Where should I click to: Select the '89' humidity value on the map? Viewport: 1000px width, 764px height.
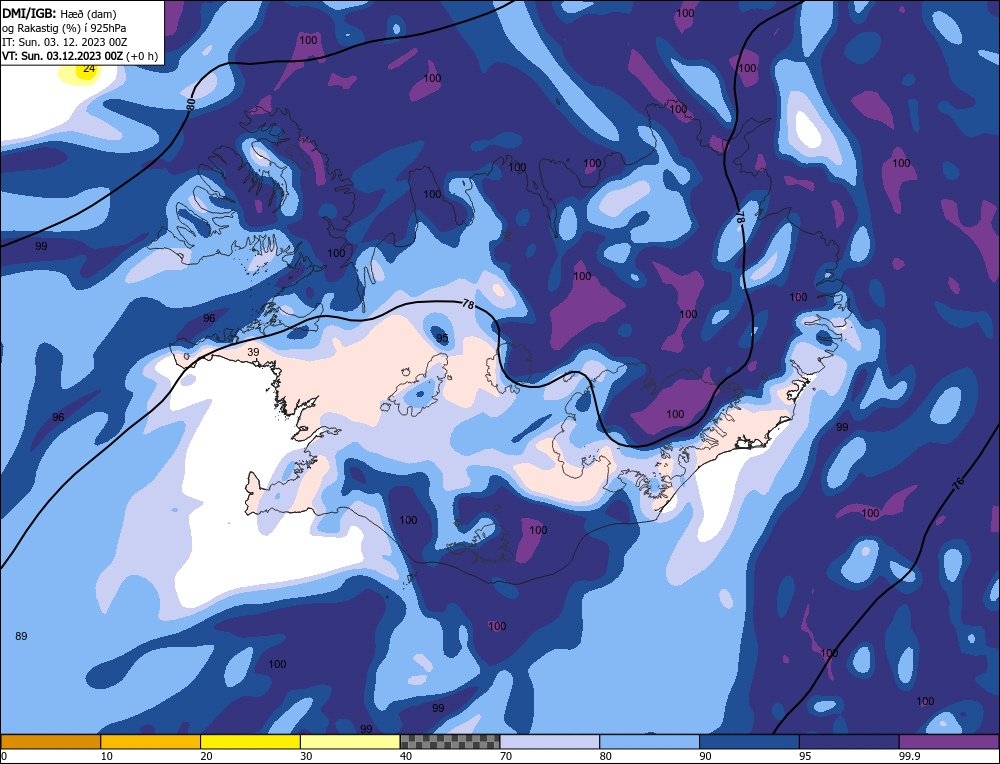click(21, 636)
